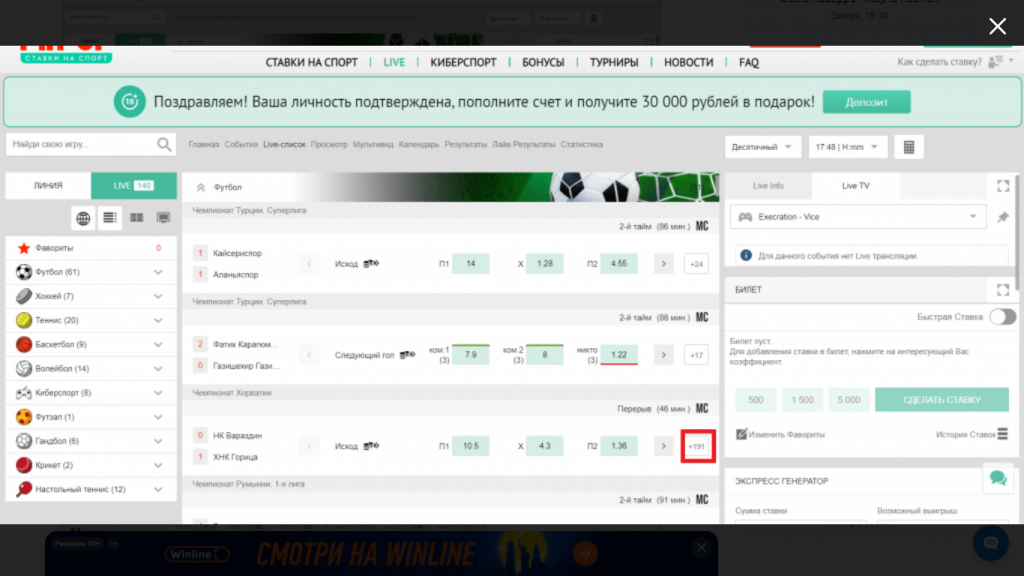
Task: Switch to the ЛИНИЯ tab
Action: tap(48, 186)
